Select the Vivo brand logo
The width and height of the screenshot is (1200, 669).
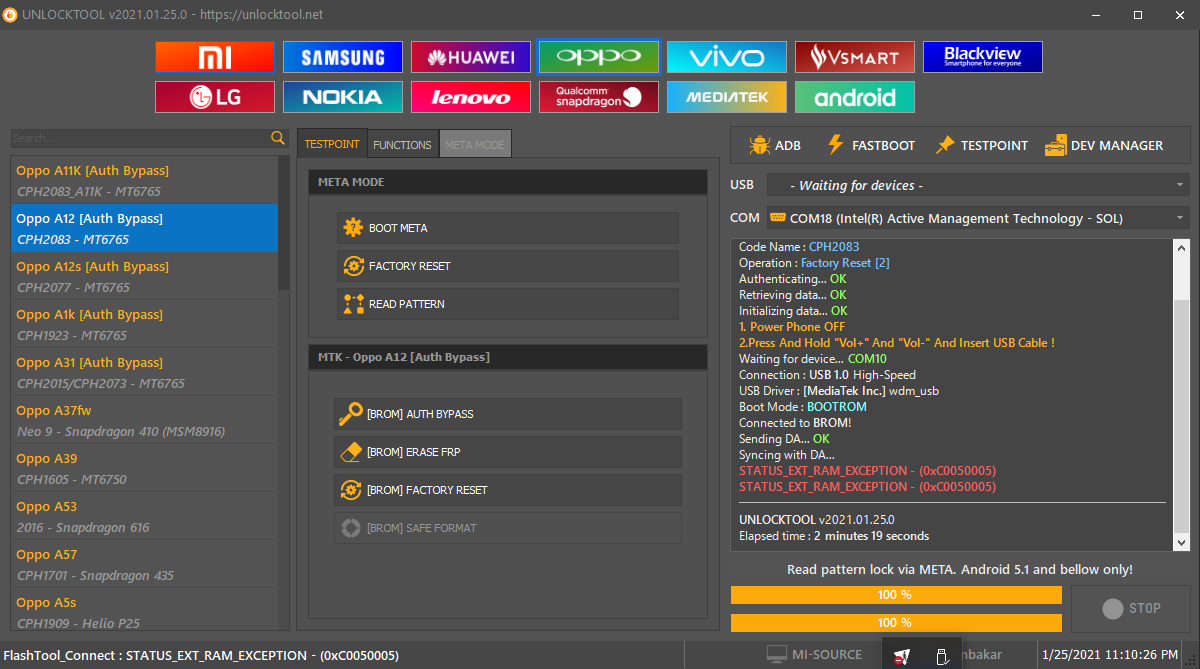click(727, 57)
